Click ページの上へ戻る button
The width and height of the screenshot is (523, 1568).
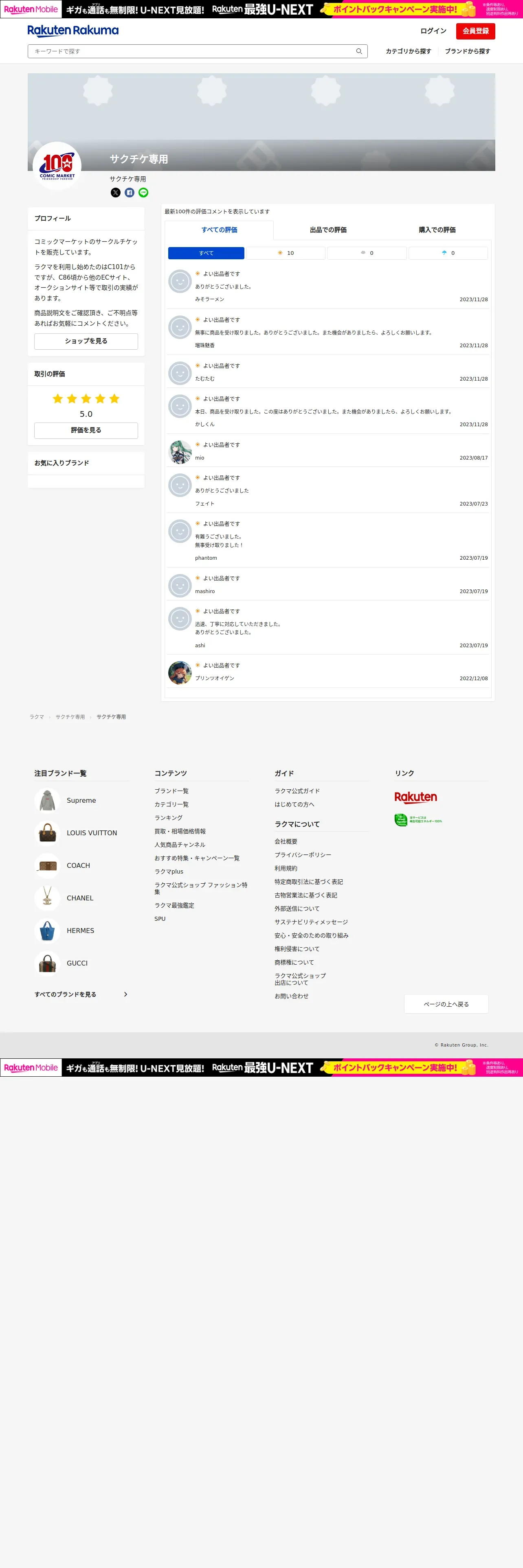[x=446, y=1004]
